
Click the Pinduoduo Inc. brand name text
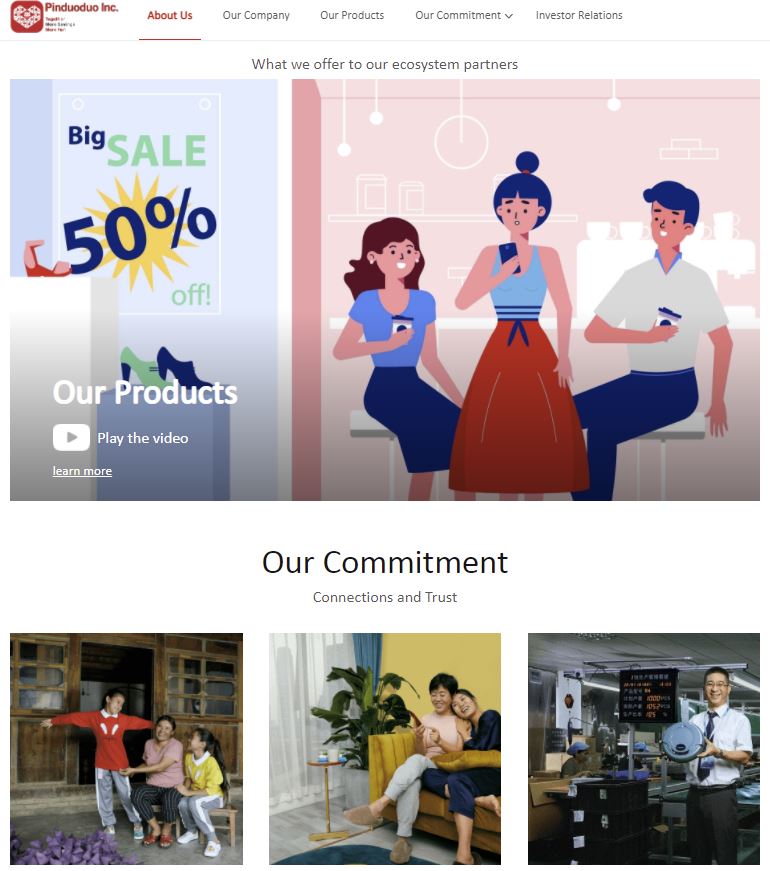coord(82,8)
